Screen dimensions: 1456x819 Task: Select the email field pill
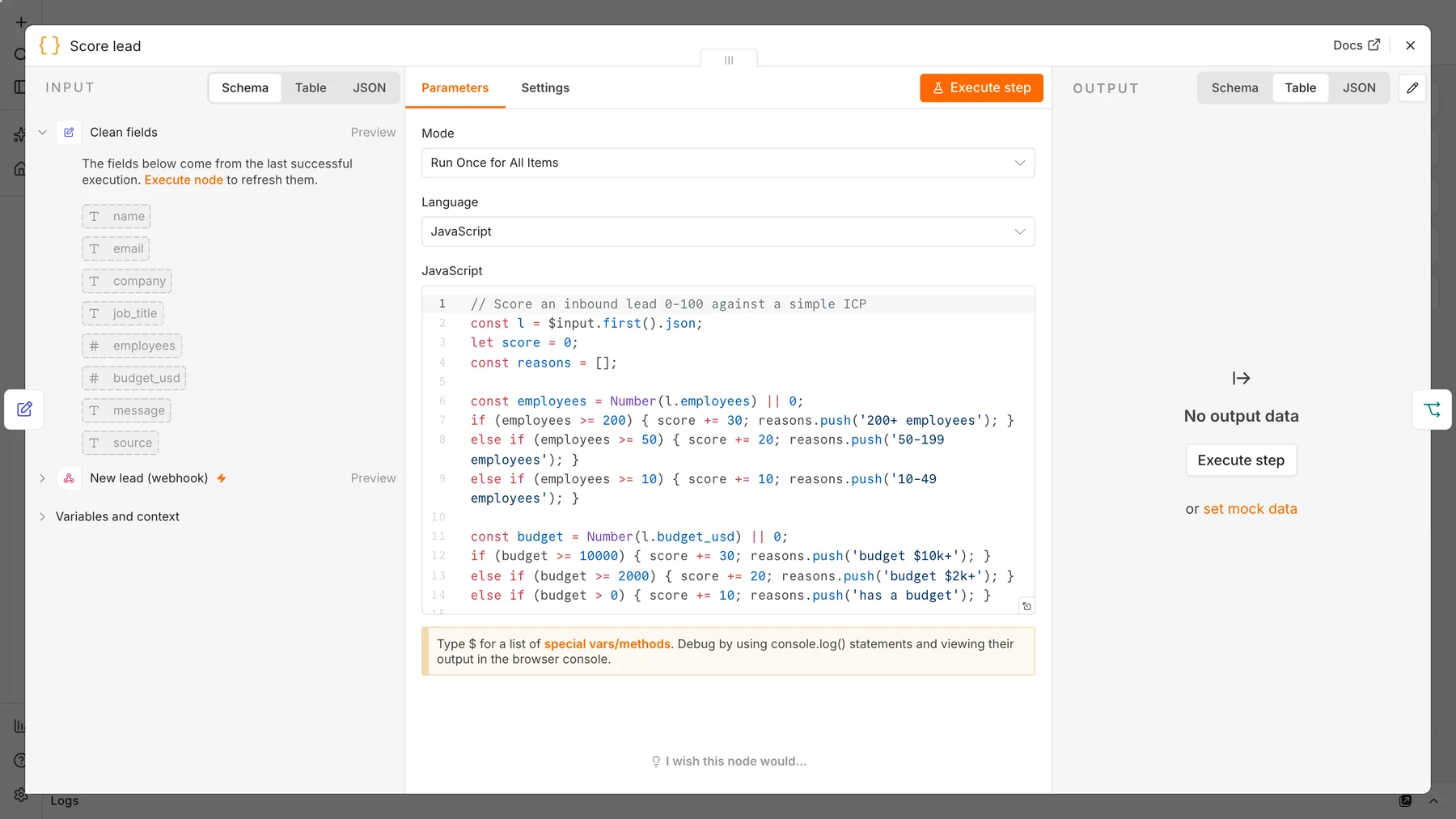[x=116, y=248]
